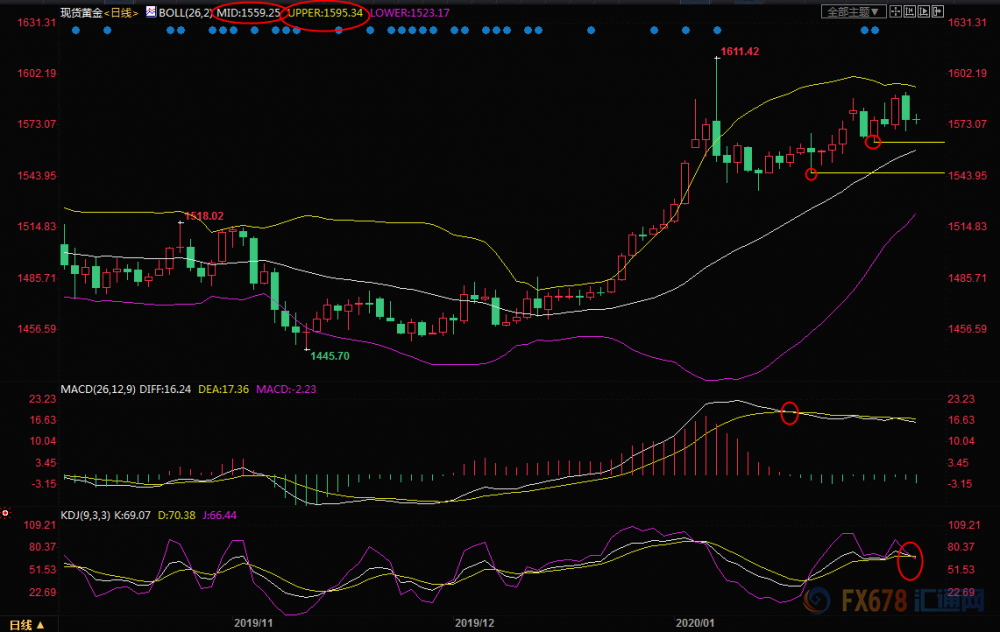Click the 2019/12 date label
The image size is (1000, 632).
(474, 623)
